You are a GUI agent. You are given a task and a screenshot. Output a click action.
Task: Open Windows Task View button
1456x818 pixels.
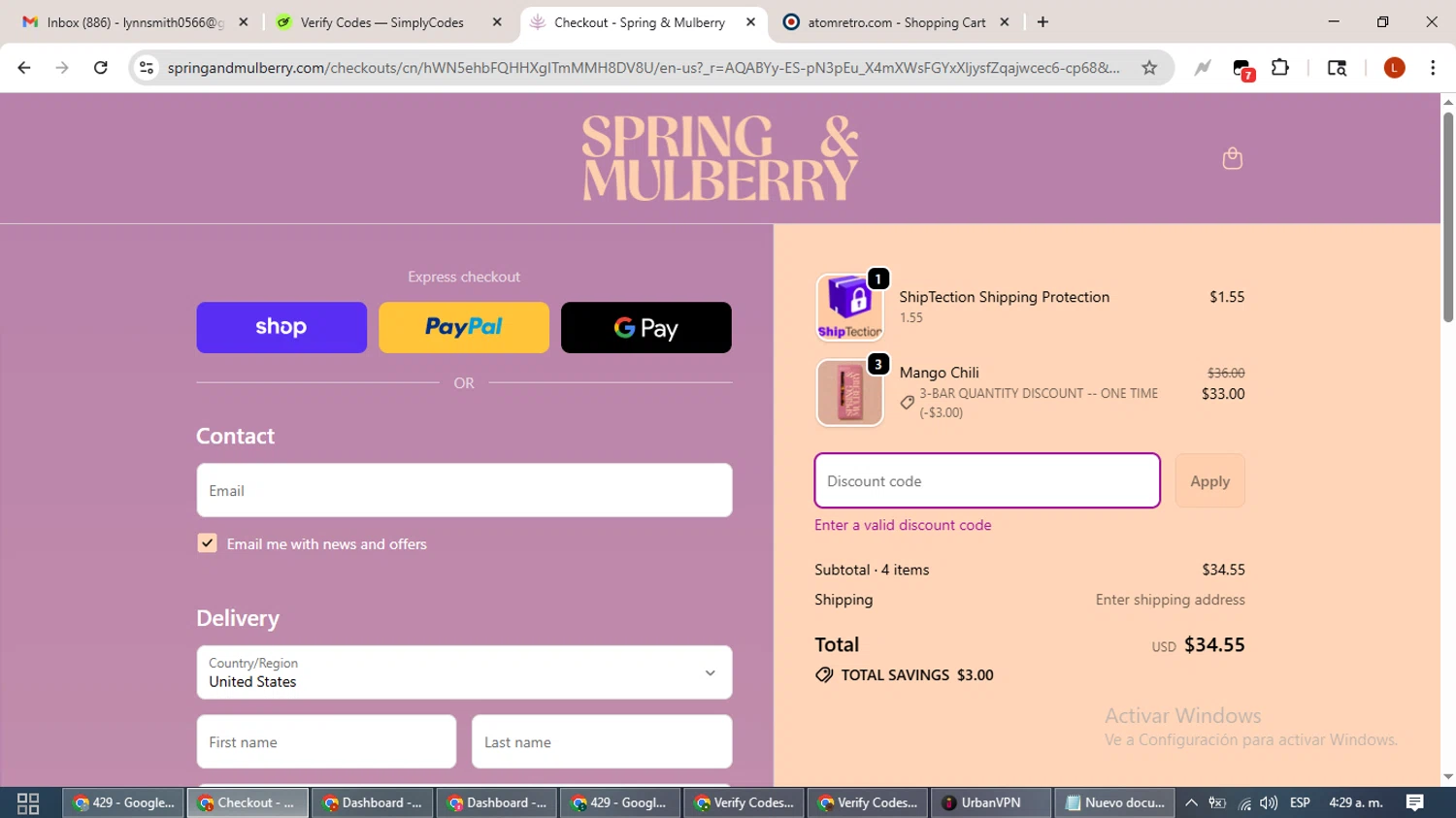pos(28,802)
